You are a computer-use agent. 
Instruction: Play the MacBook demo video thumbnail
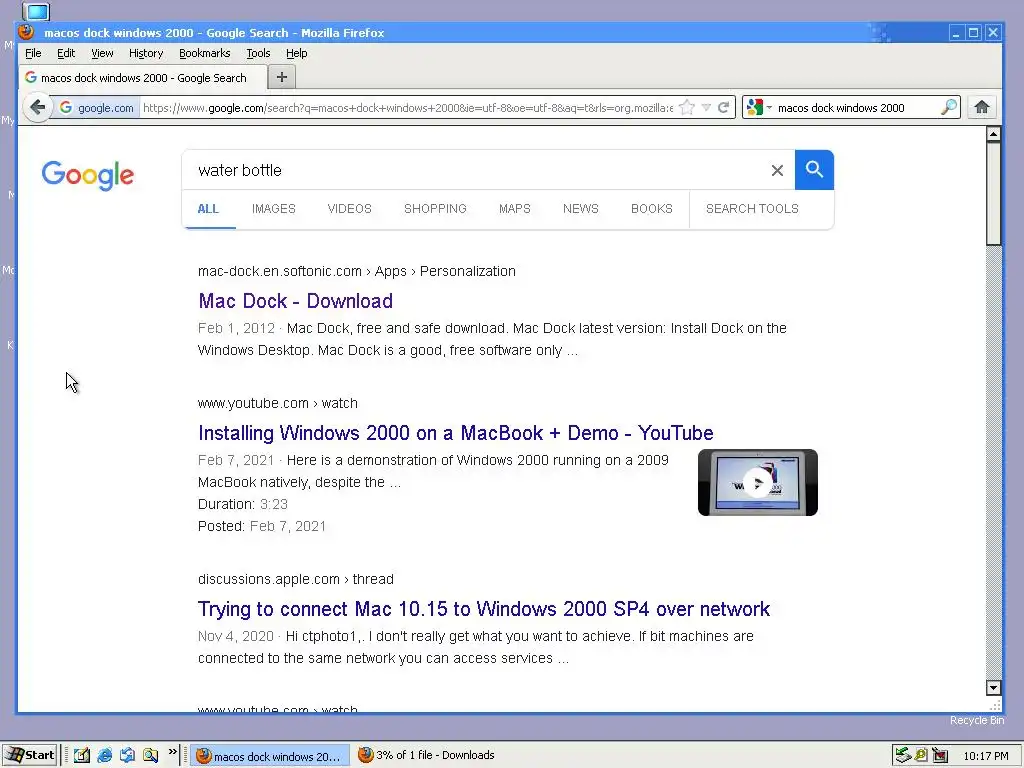tap(758, 483)
